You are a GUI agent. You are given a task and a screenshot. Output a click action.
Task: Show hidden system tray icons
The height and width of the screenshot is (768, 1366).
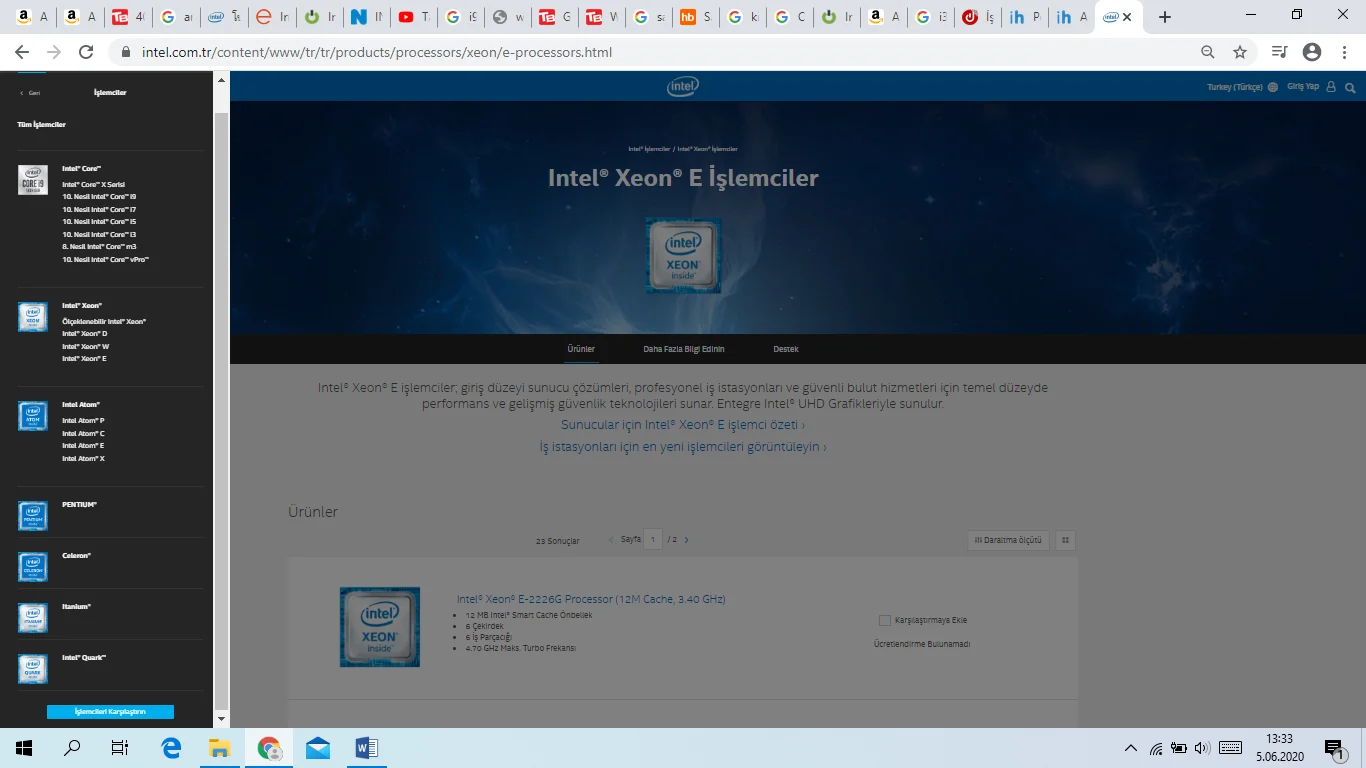(x=1131, y=748)
